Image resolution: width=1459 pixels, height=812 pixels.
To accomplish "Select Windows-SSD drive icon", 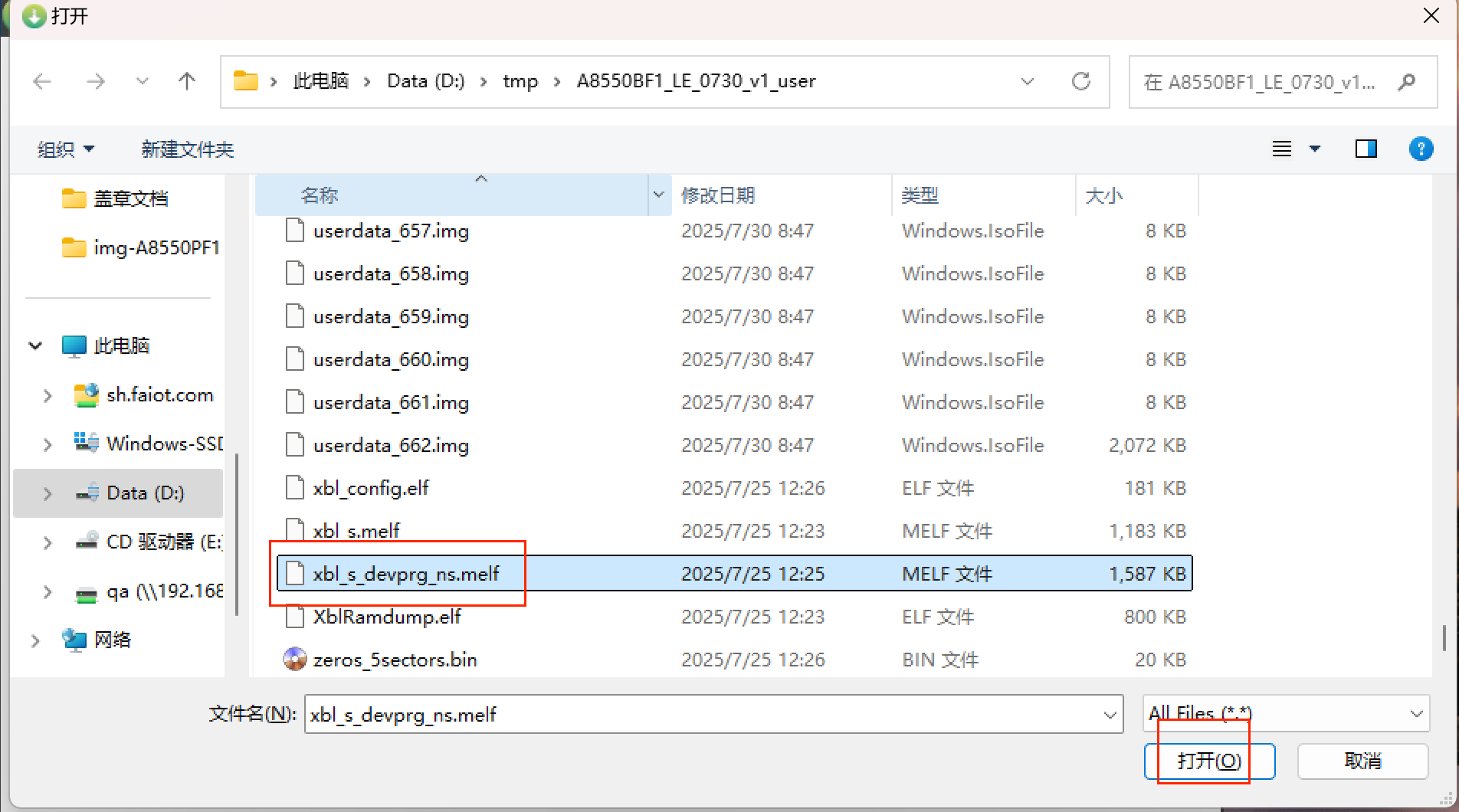I will (x=87, y=443).
